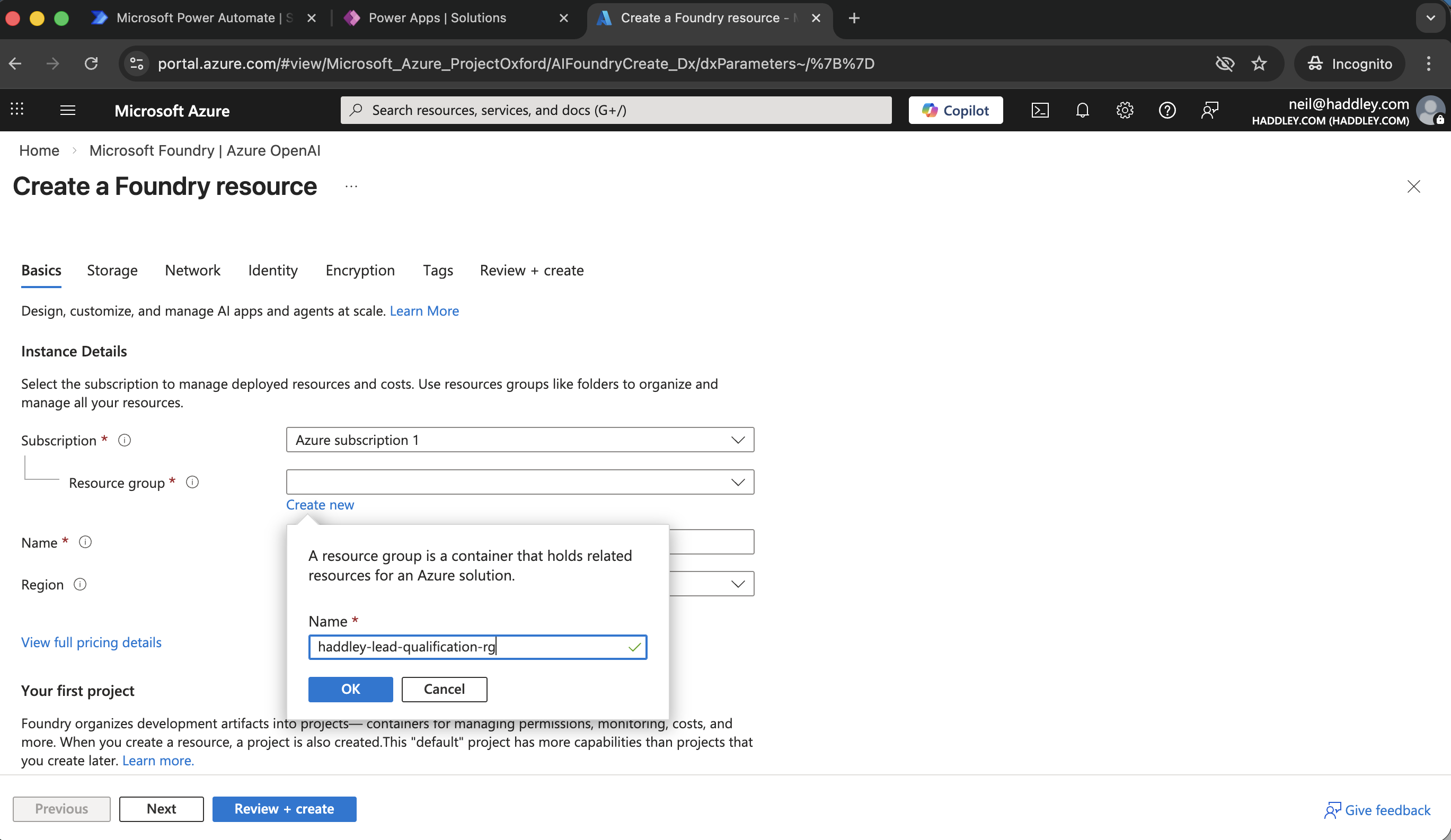
Task: View Azure notifications bell
Action: [1082, 110]
